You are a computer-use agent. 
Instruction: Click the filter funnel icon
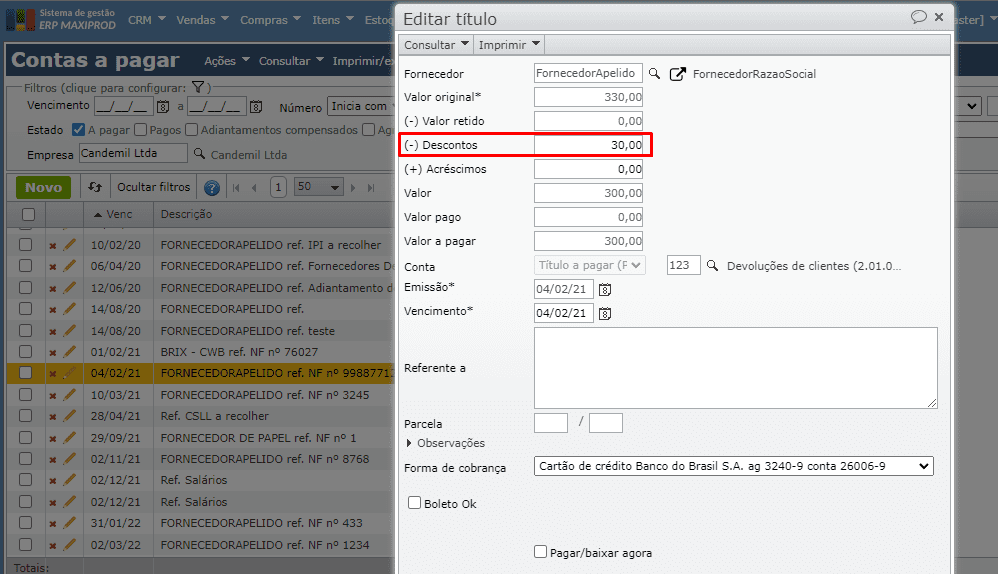coord(198,87)
